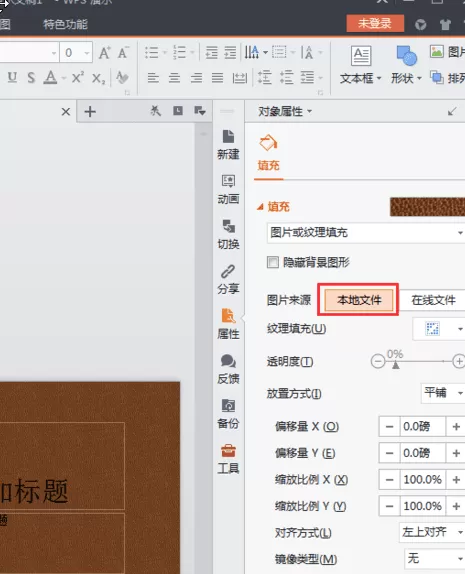The width and height of the screenshot is (465, 574).
Task: Open the 切换 transition pane
Action: point(228,234)
